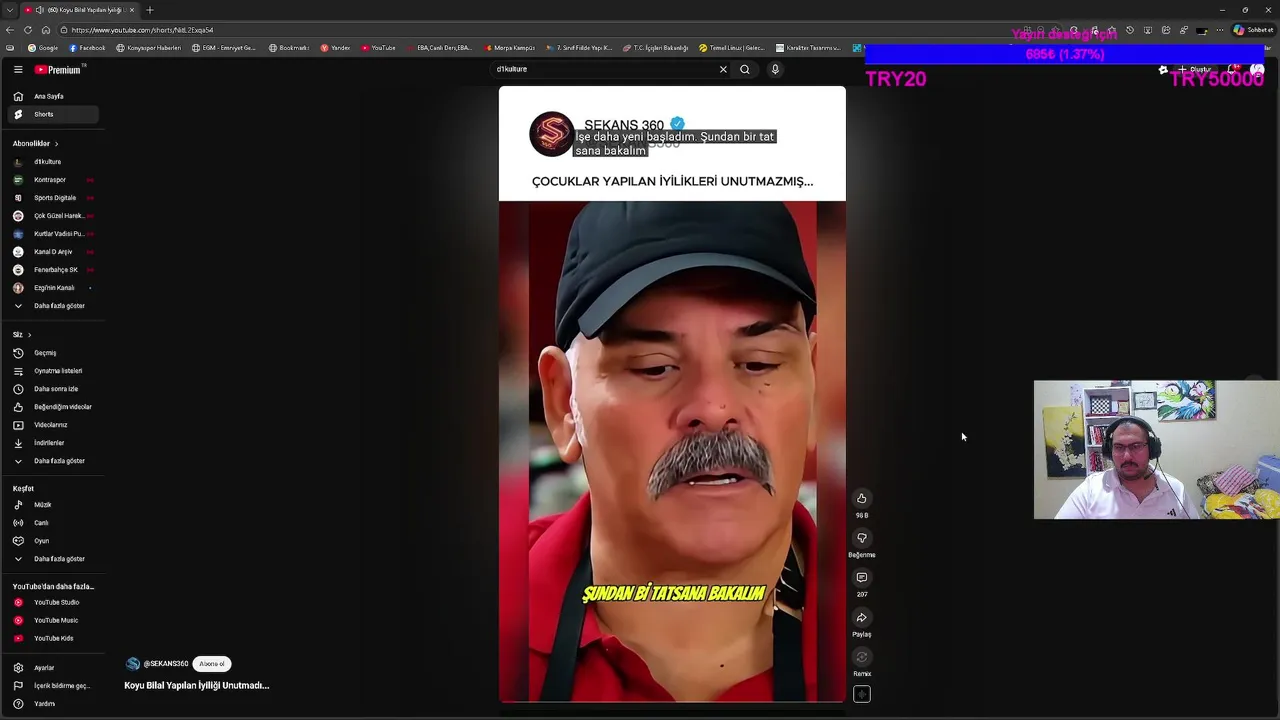Image resolution: width=1280 pixels, height=720 pixels.
Task: Open Yardım help page
Action: coord(52,704)
